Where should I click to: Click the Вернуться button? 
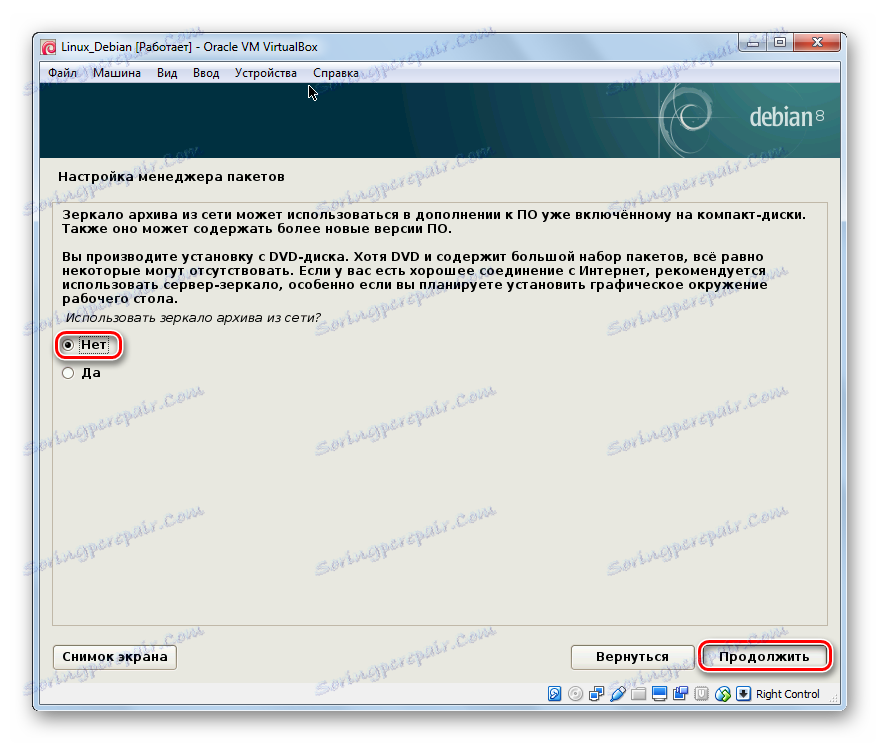pos(632,656)
